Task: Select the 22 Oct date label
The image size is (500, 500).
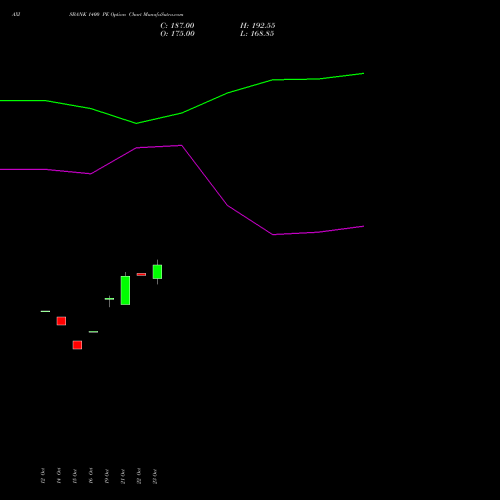Action: click(x=139, y=476)
